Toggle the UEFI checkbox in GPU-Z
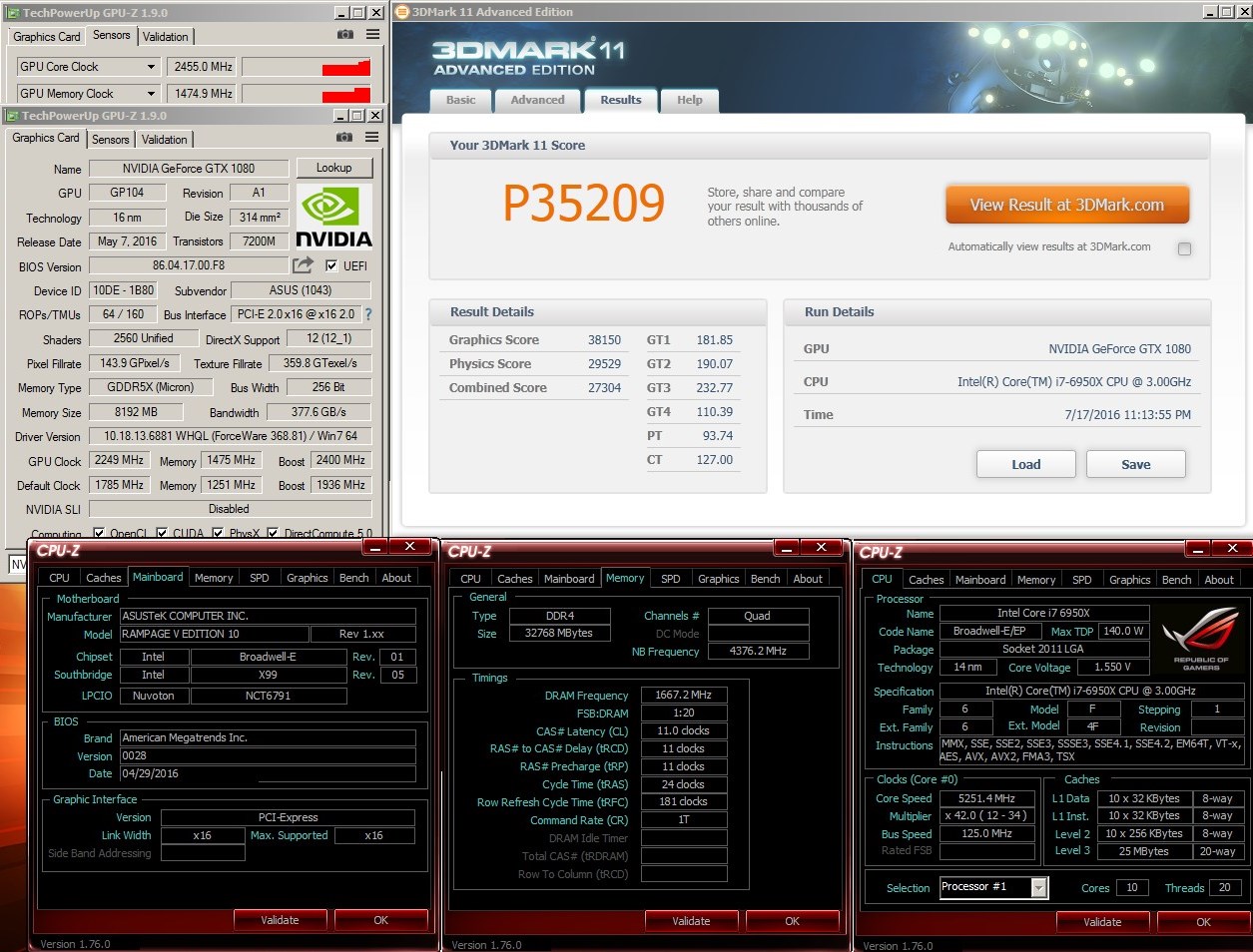 point(331,265)
